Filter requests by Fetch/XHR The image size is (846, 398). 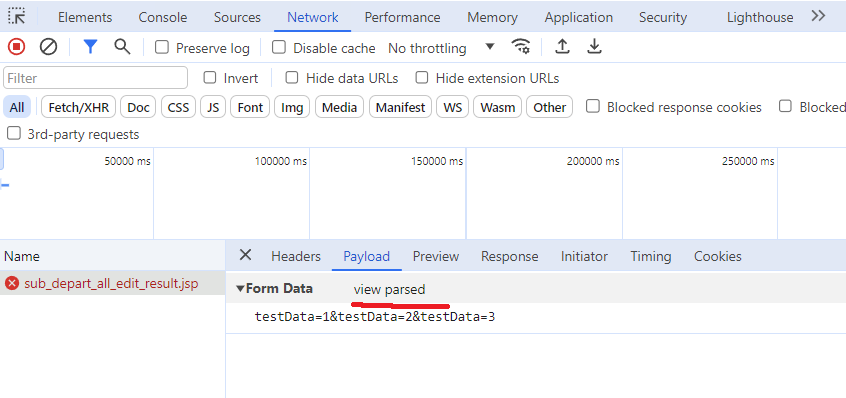click(79, 107)
